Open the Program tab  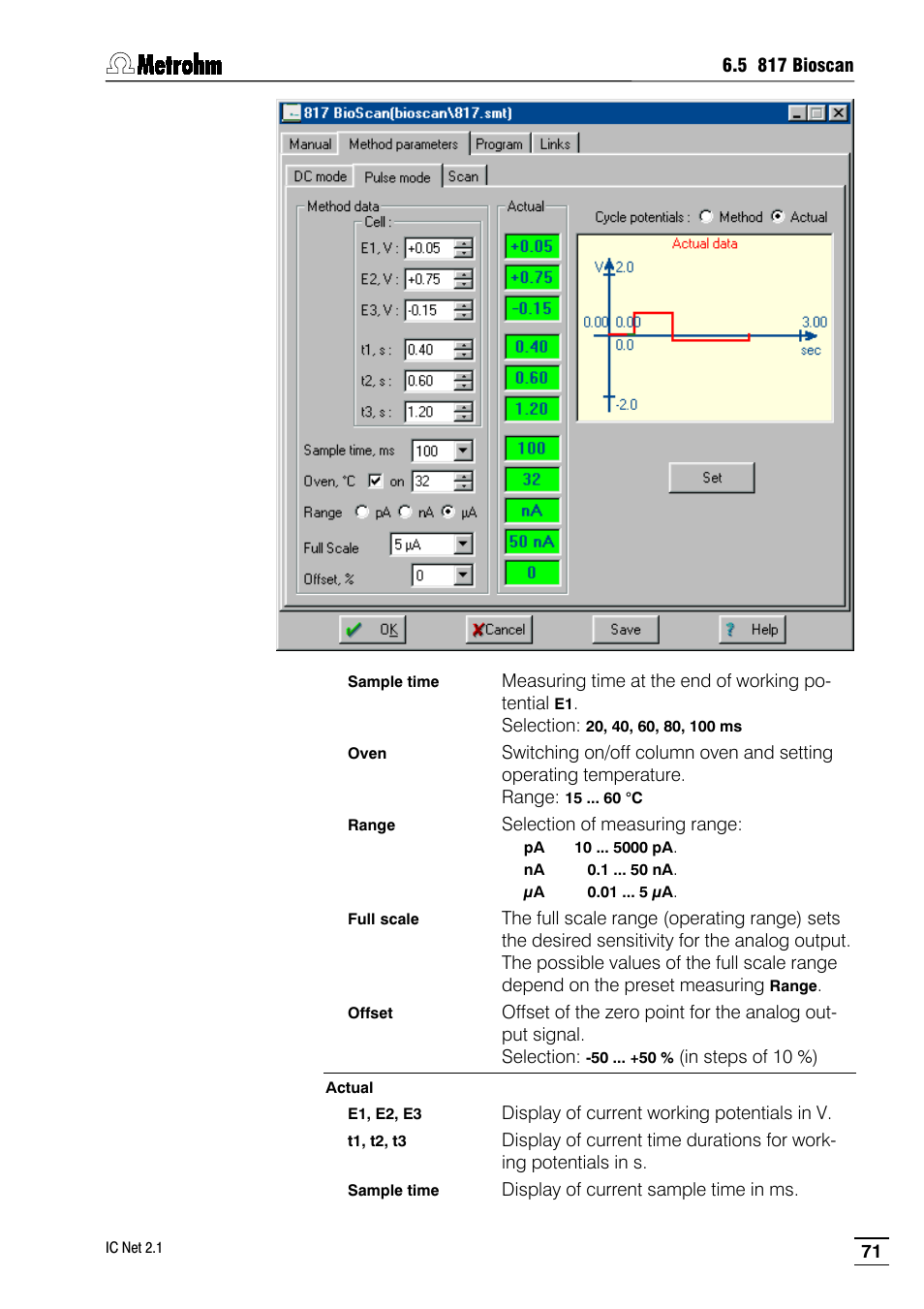pos(500,144)
